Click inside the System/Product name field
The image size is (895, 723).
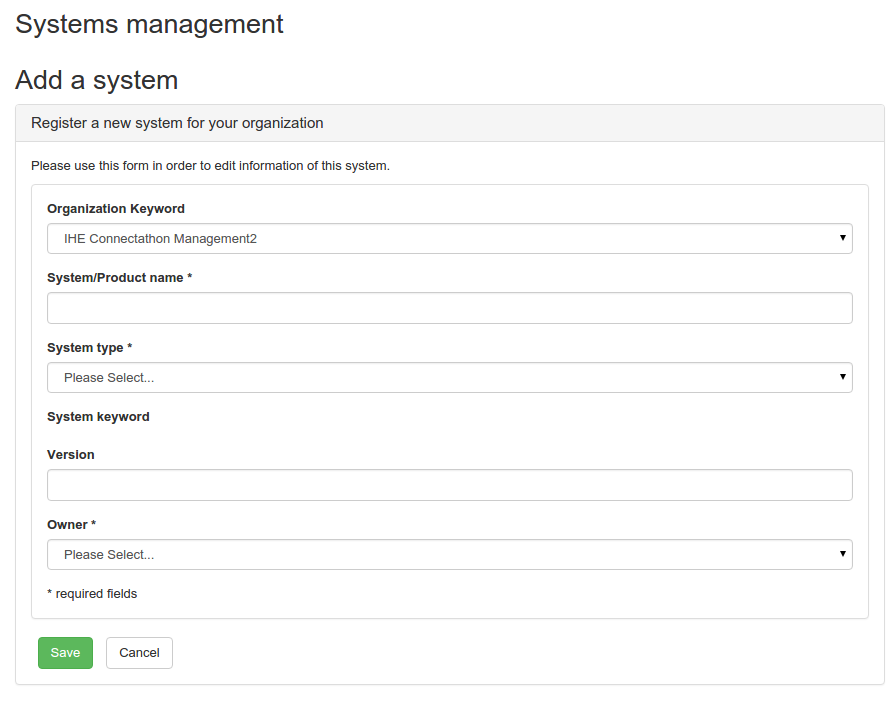tap(449, 307)
